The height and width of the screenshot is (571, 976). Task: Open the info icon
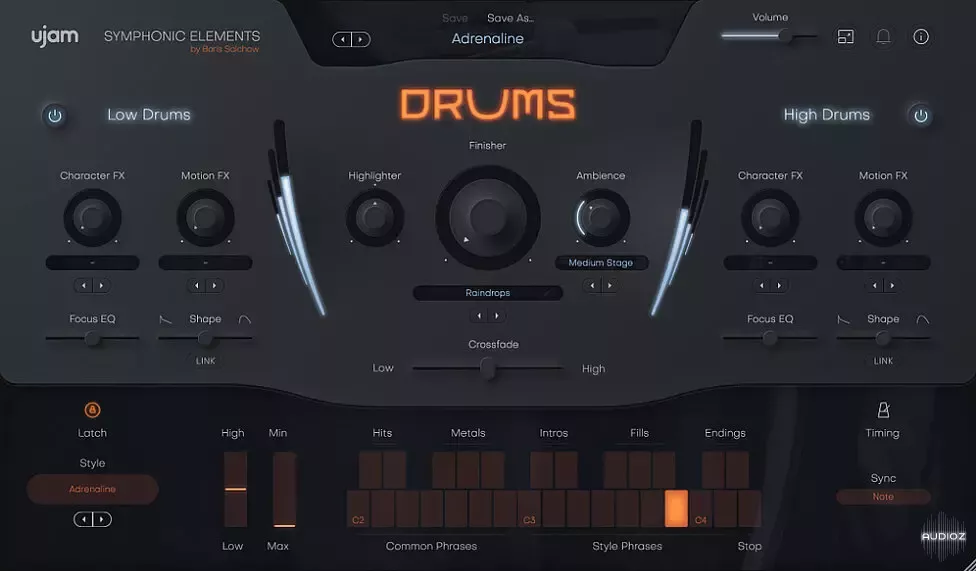(921, 37)
